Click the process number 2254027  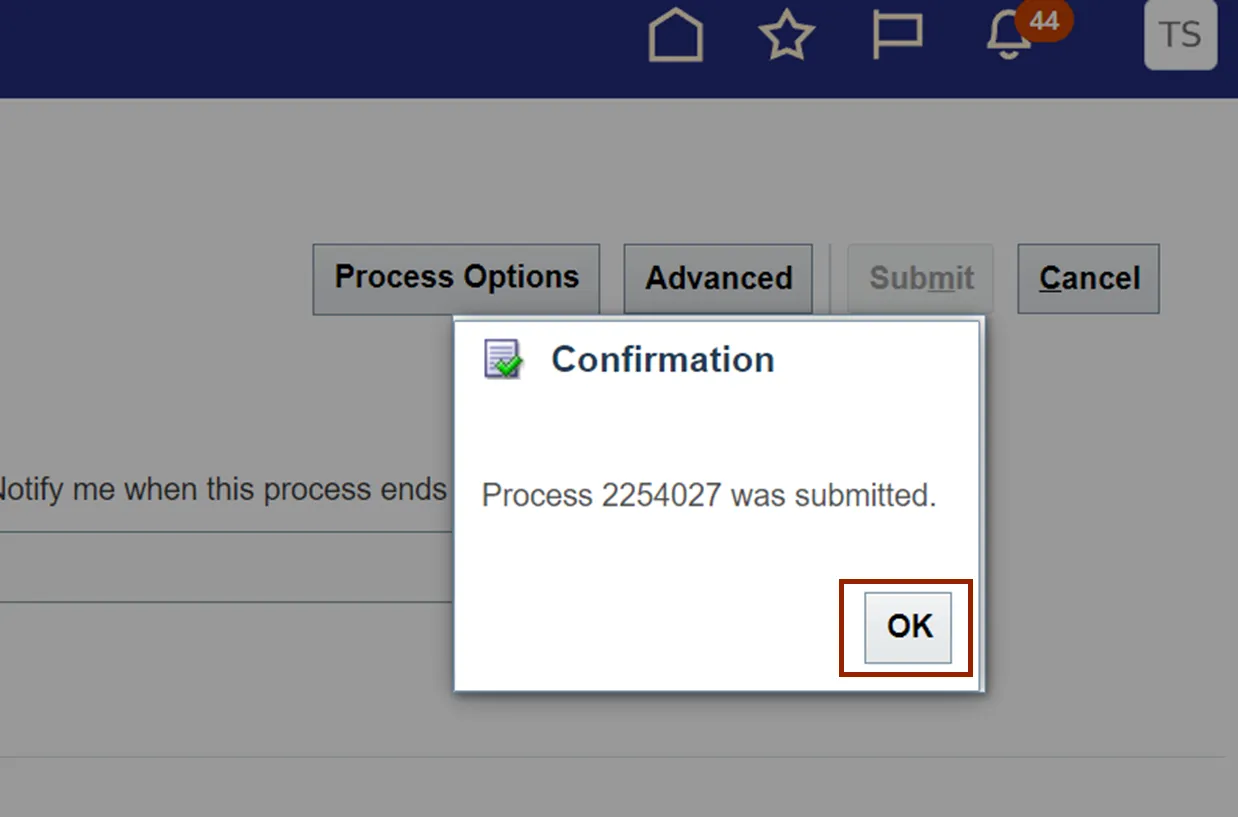click(x=661, y=495)
